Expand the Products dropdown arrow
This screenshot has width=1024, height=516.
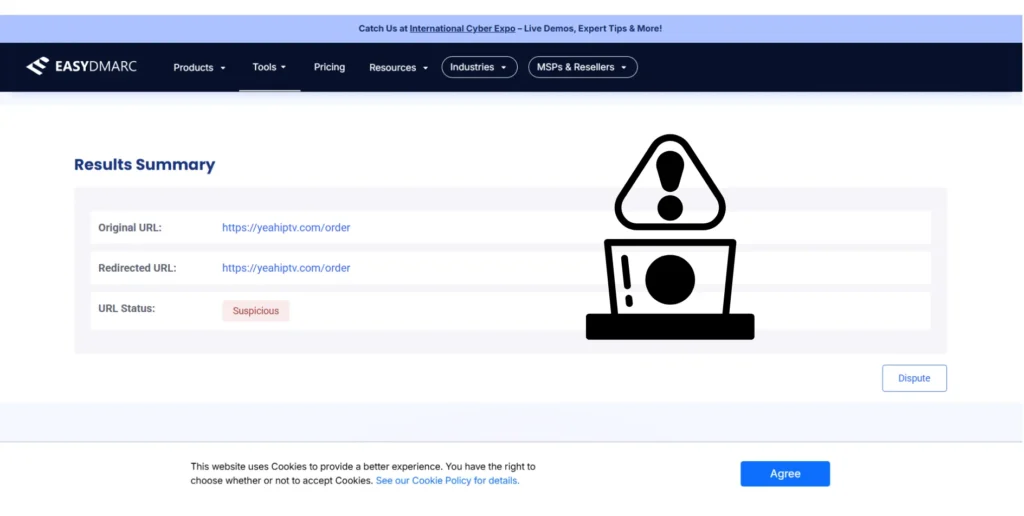pyautogui.click(x=223, y=68)
